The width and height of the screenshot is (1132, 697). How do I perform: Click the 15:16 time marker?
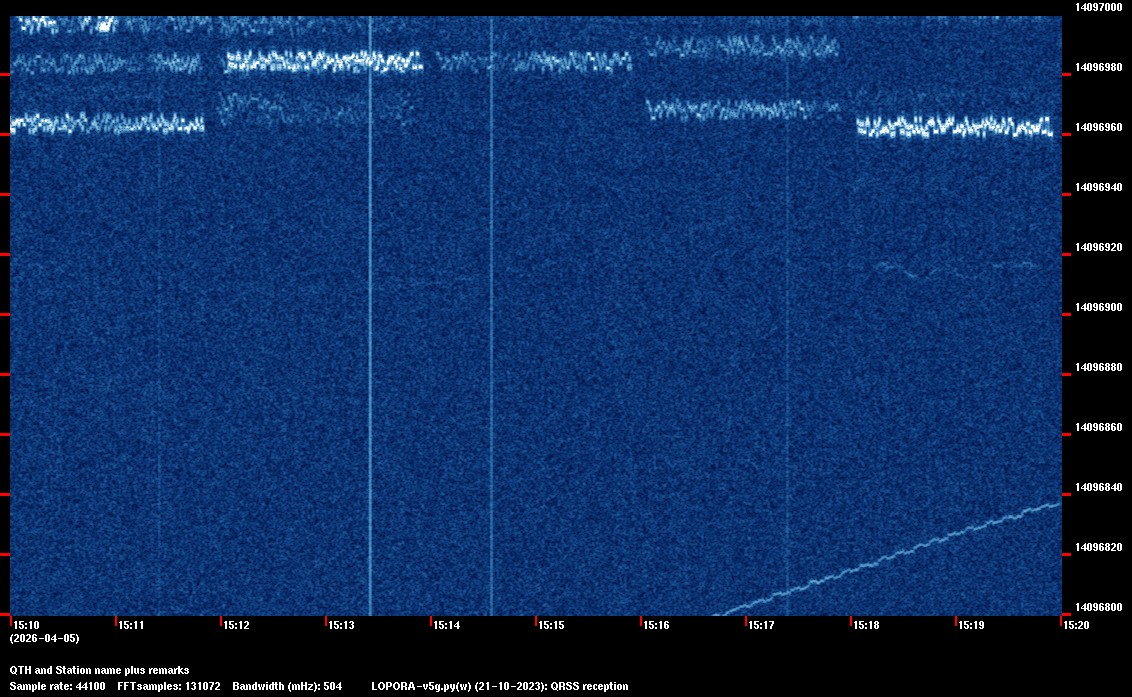(656, 625)
